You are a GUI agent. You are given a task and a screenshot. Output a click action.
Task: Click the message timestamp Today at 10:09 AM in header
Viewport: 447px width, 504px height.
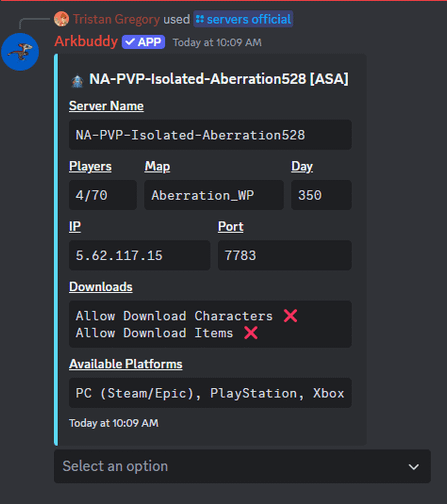tap(217, 42)
